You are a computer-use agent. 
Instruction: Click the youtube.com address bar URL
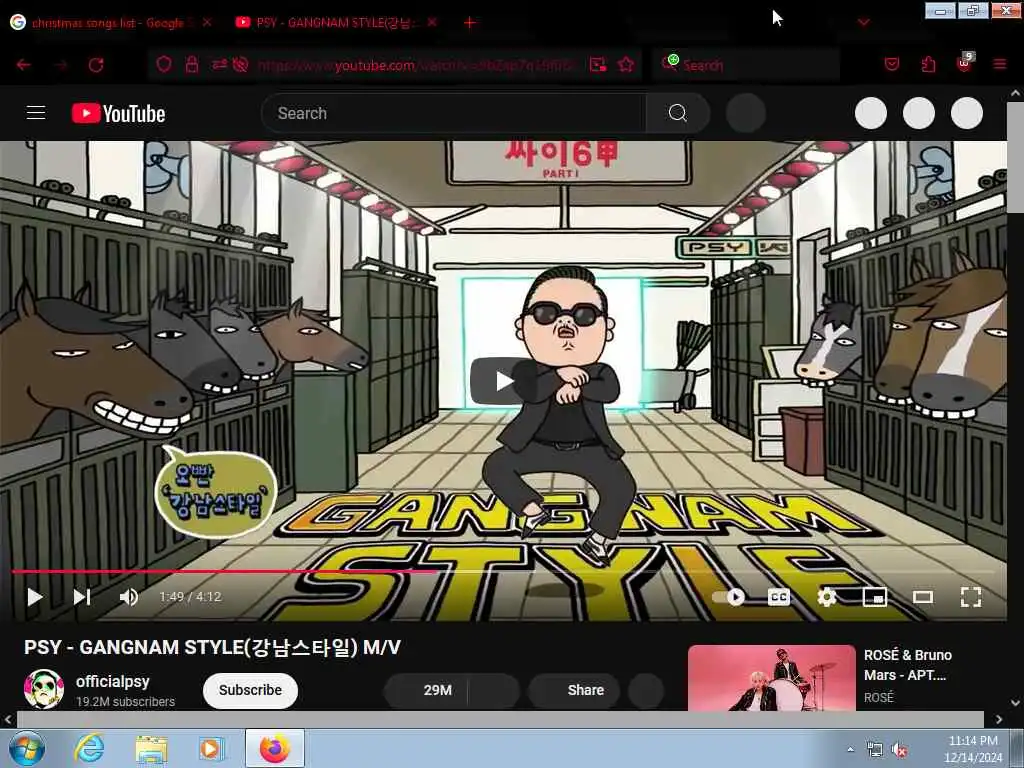416,65
